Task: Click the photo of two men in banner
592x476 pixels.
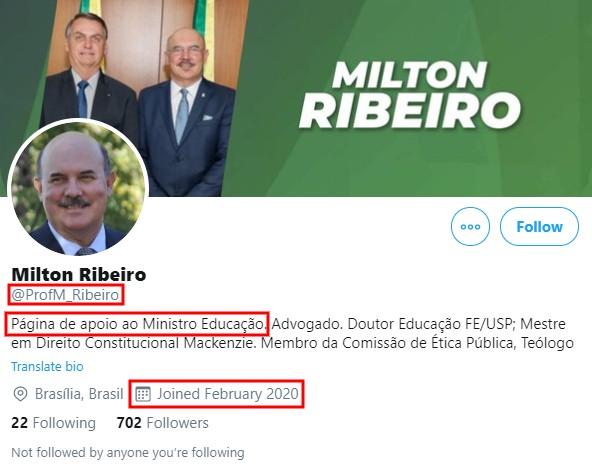Action: 138,98
